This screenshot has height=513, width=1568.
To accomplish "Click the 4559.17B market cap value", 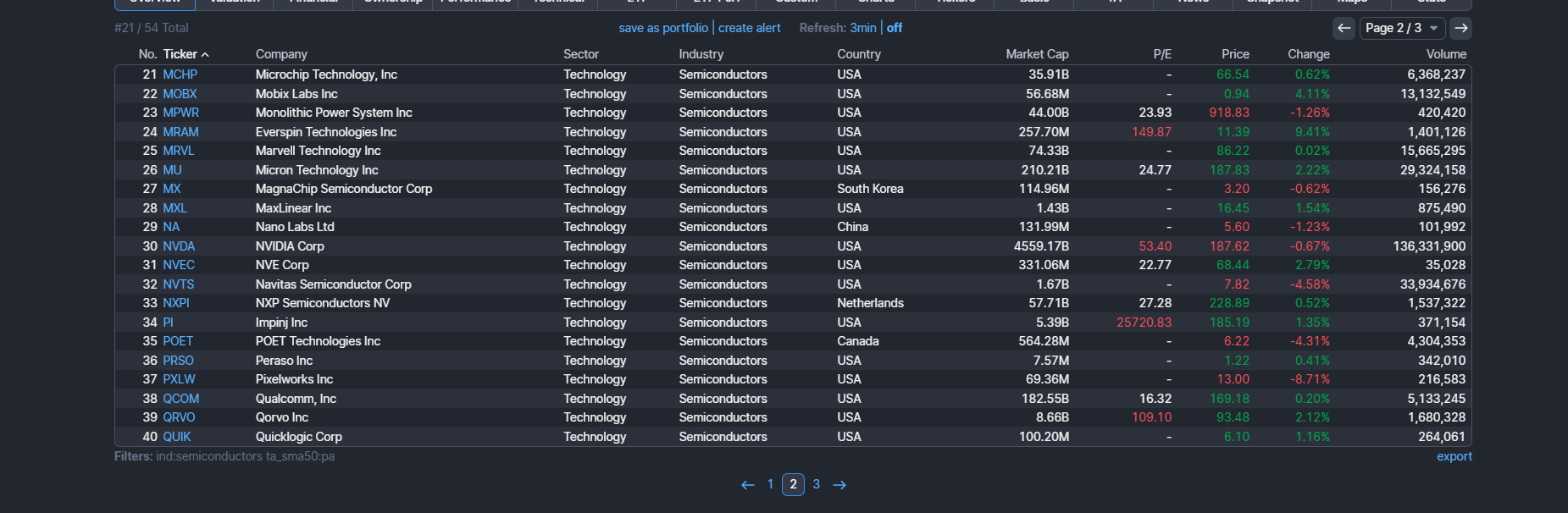I will (1041, 246).
